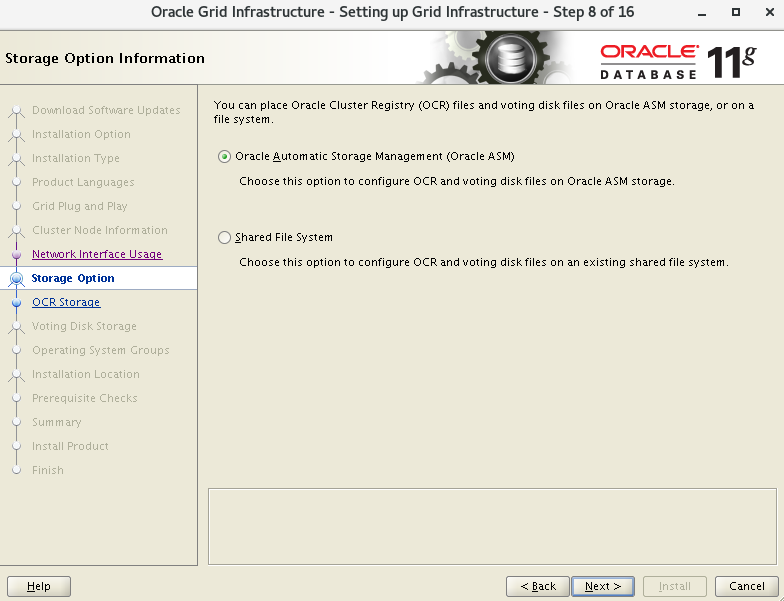
Task: Click the Finish step bullet icon
Action: (x=16, y=470)
